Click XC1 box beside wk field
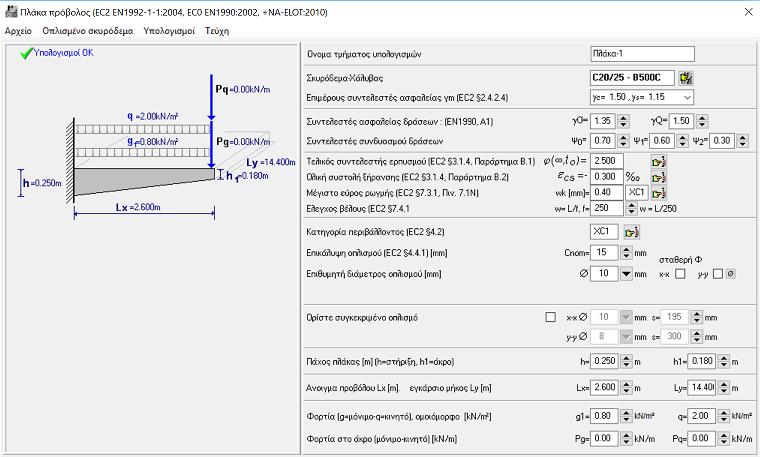The image size is (760, 457). tap(636, 192)
